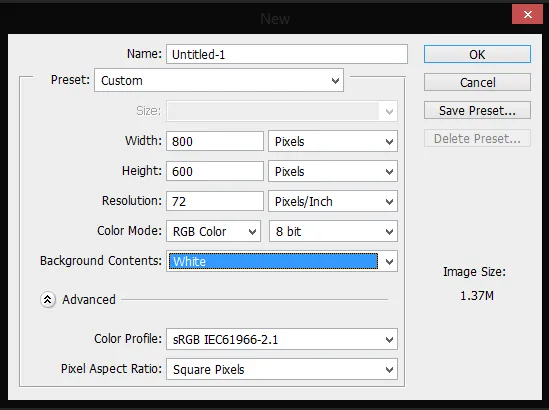Image resolution: width=549 pixels, height=410 pixels.
Task: Open the Height units Pixels dropdown
Action: point(333,171)
